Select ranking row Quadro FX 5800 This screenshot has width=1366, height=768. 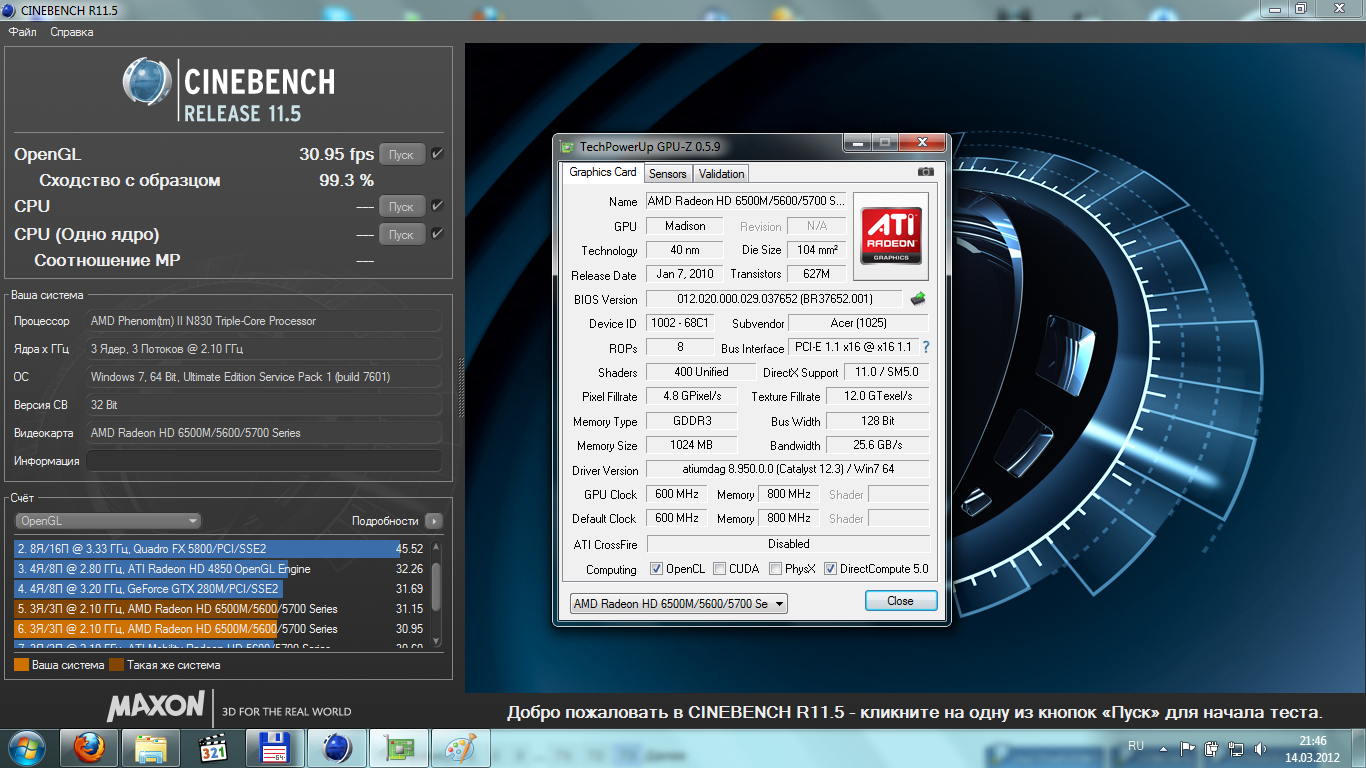tap(220, 549)
